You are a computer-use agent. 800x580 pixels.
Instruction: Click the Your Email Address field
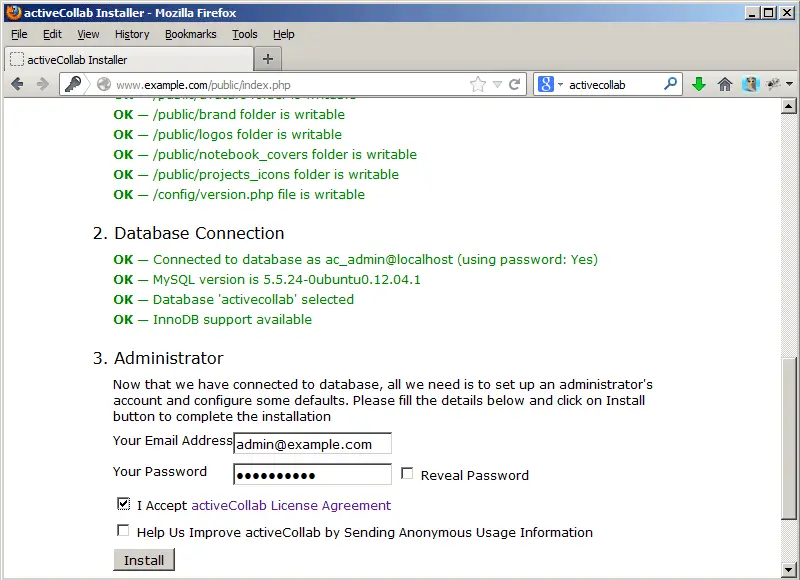(x=312, y=443)
